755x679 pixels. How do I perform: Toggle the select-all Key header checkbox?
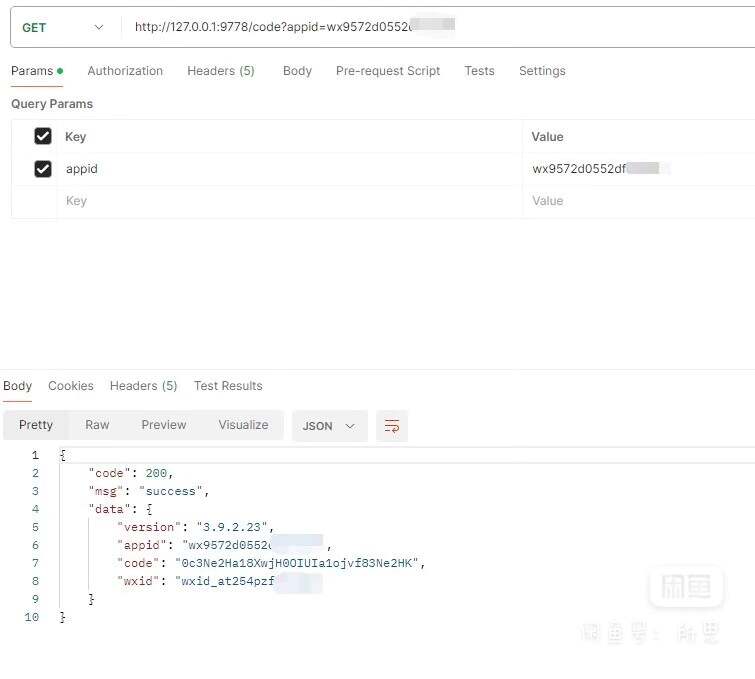pos(43,136)
